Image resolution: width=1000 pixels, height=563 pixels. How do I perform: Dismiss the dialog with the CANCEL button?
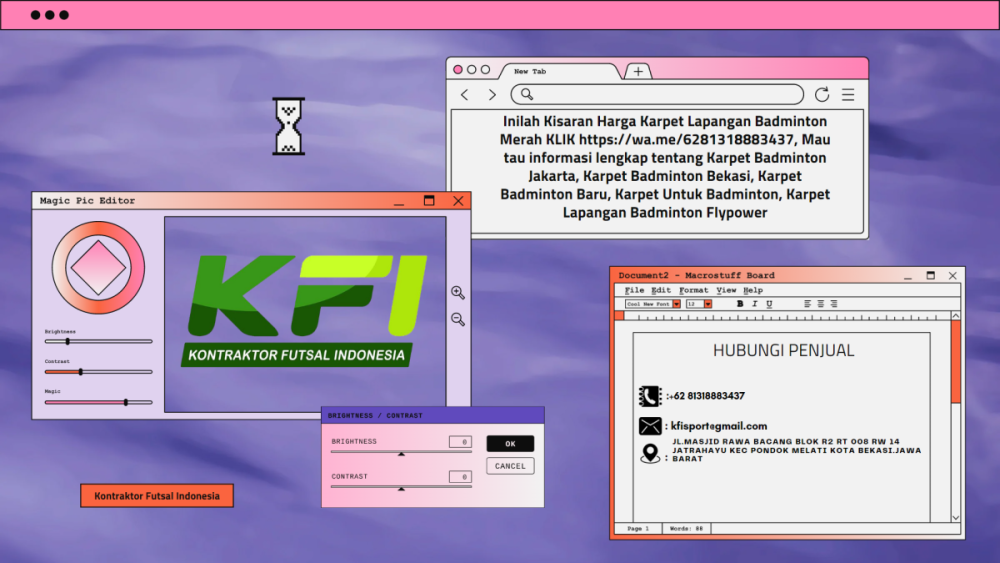coord(510,466)
